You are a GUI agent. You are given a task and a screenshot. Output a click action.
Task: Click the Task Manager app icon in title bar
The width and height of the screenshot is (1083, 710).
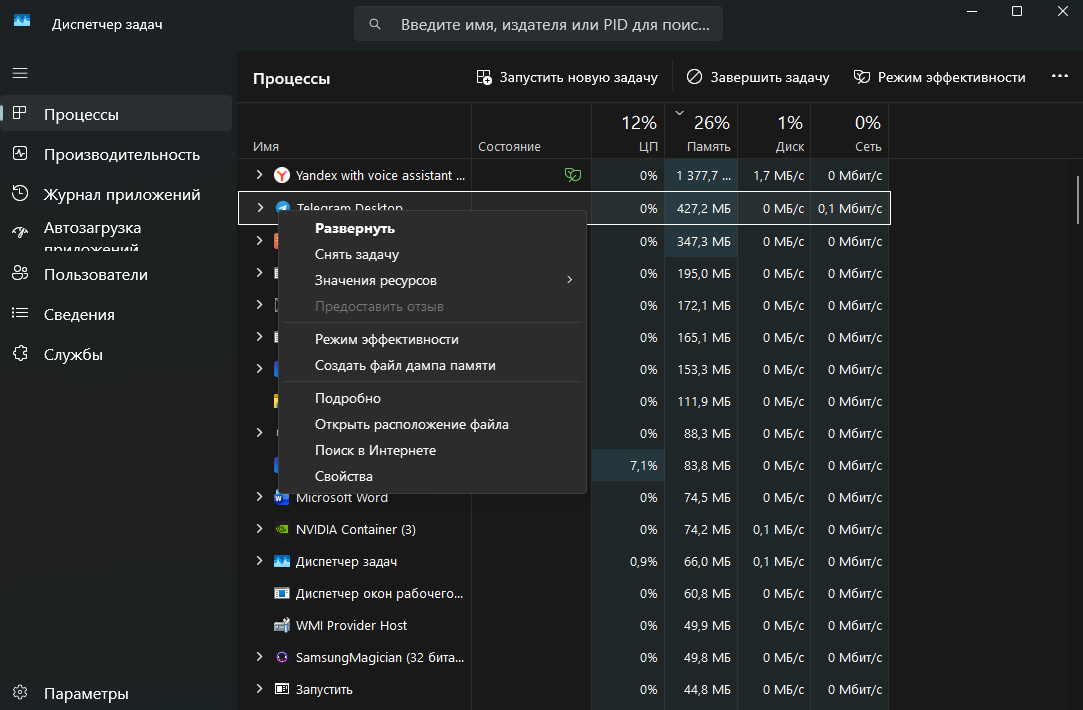click(x=22, y=21)
